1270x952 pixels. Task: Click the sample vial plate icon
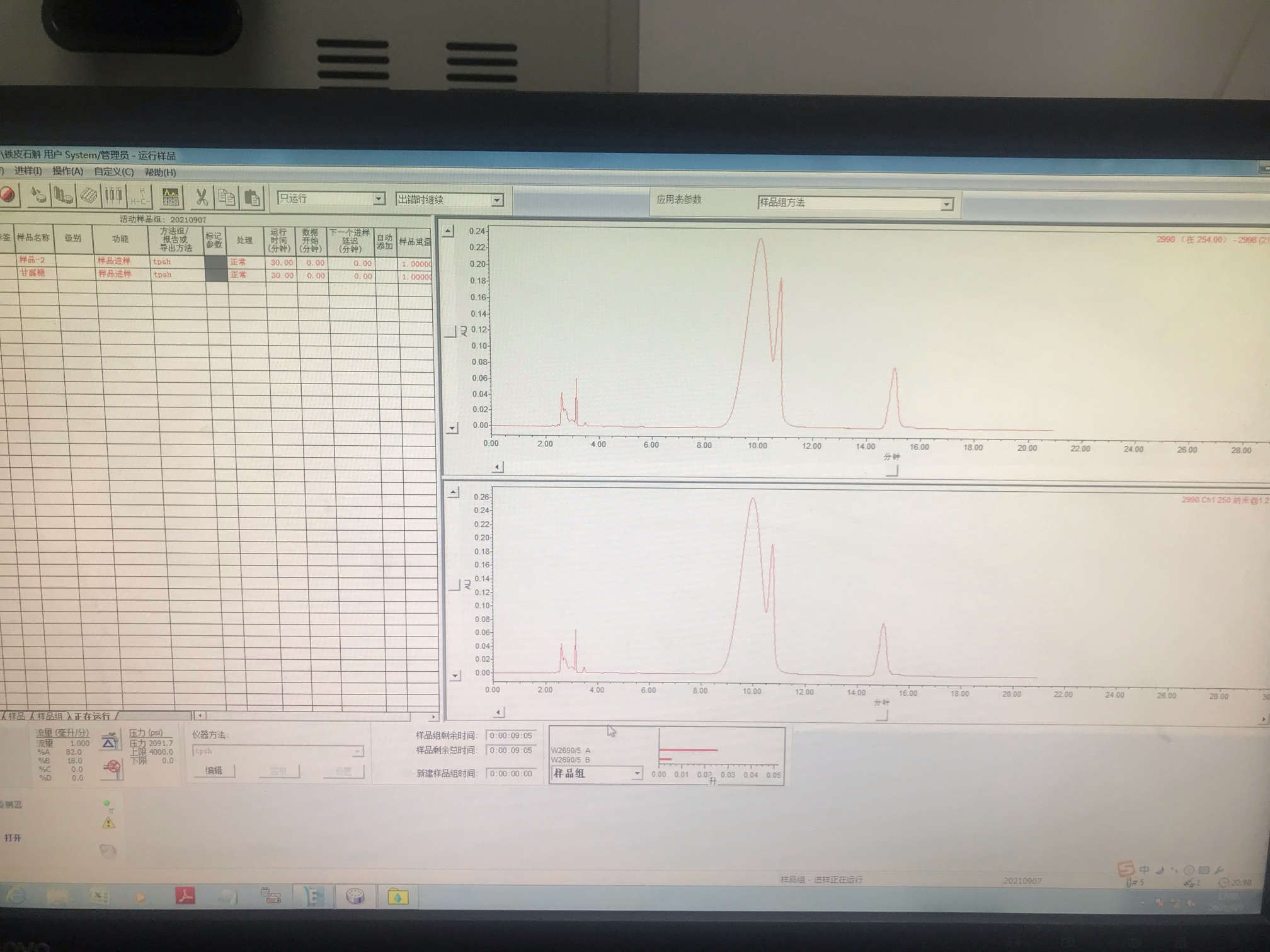pos(89,196)
